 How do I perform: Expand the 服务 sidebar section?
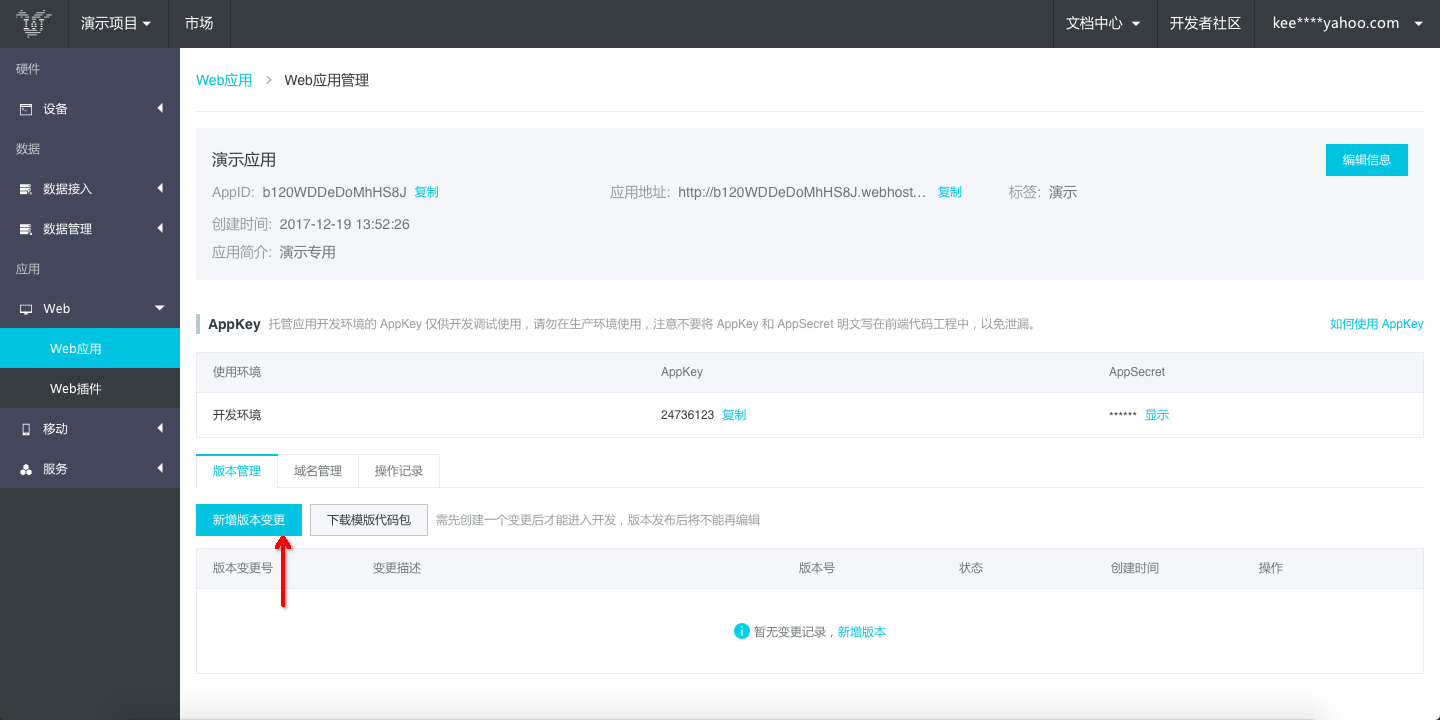[x=160, y=468]
